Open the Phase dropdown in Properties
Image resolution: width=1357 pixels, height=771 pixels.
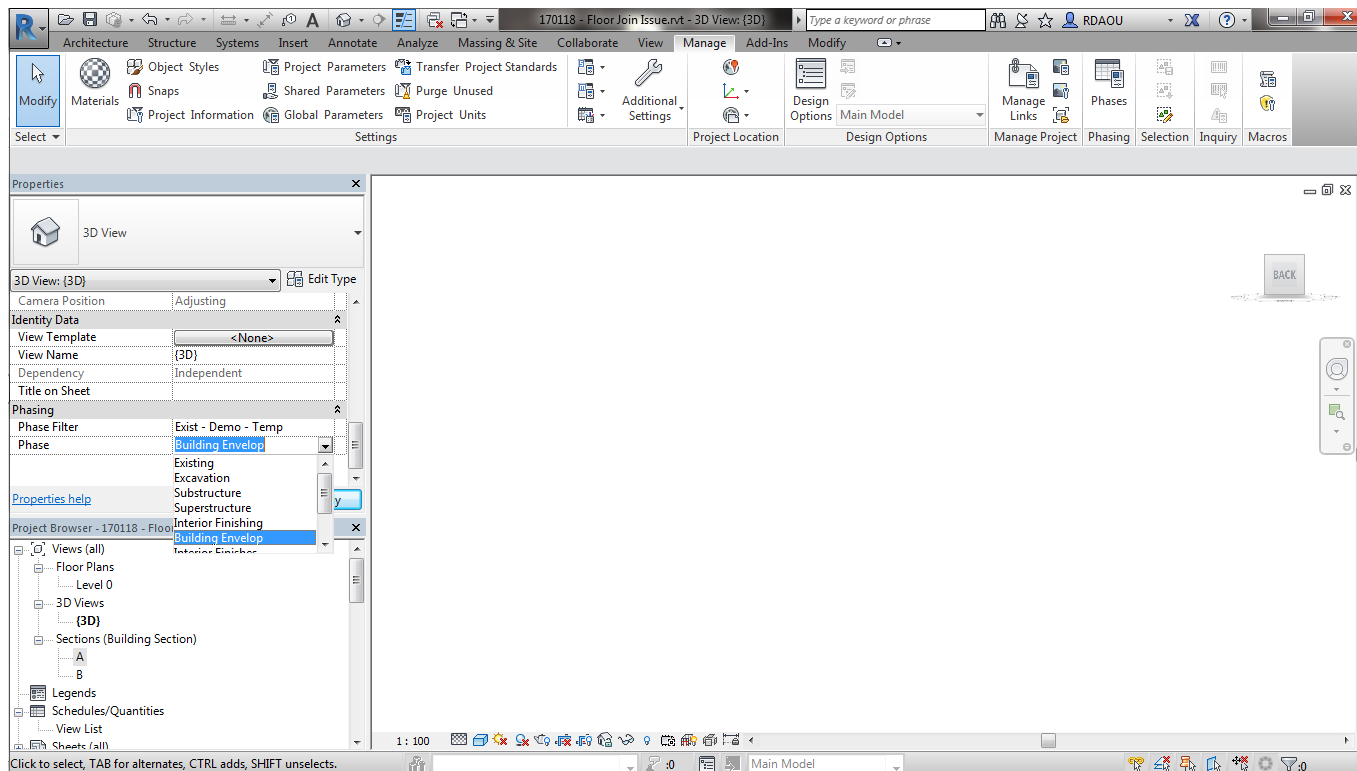(x=326, y=444)
